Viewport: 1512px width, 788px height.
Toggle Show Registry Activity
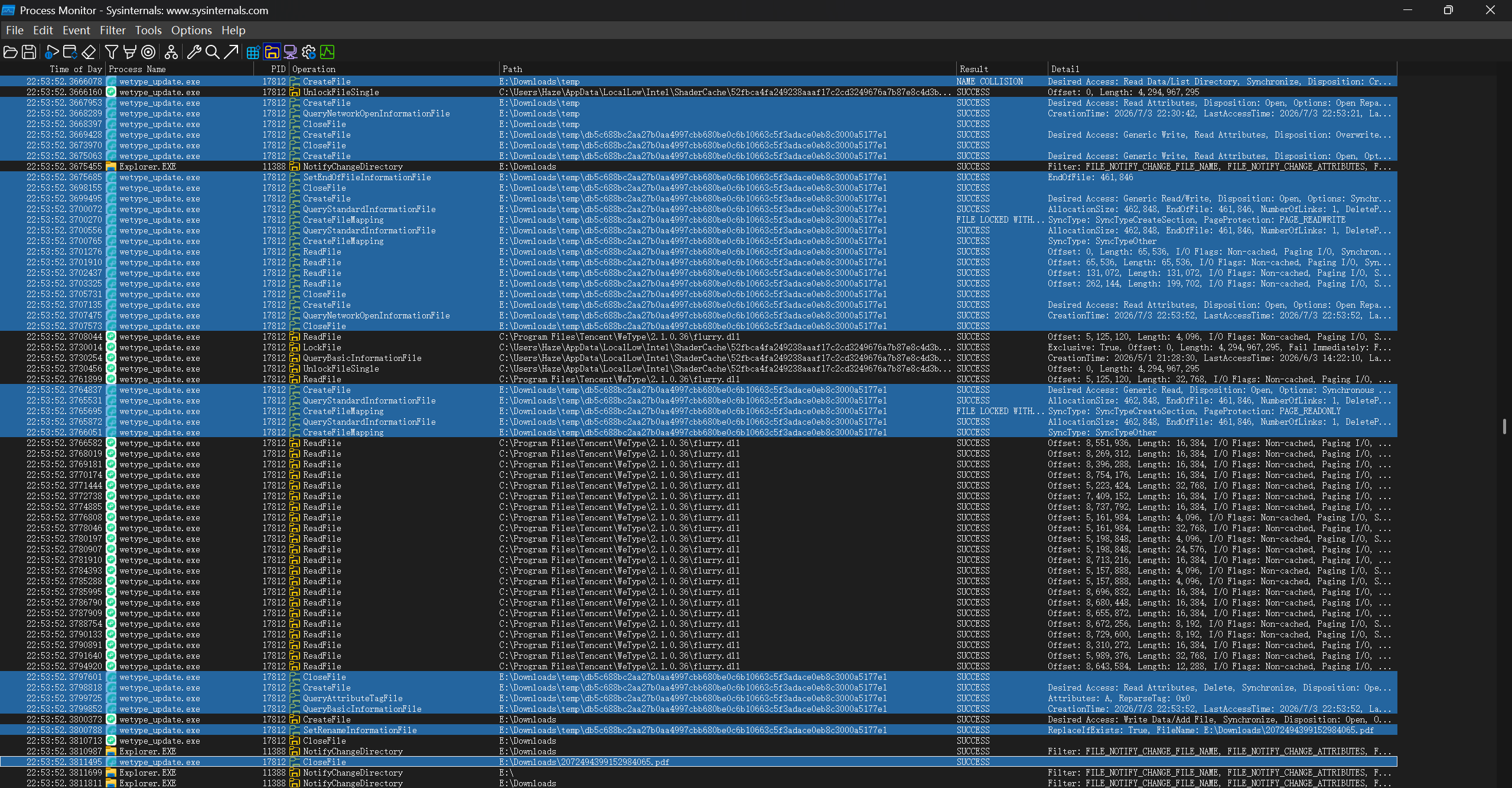[253, 52]
